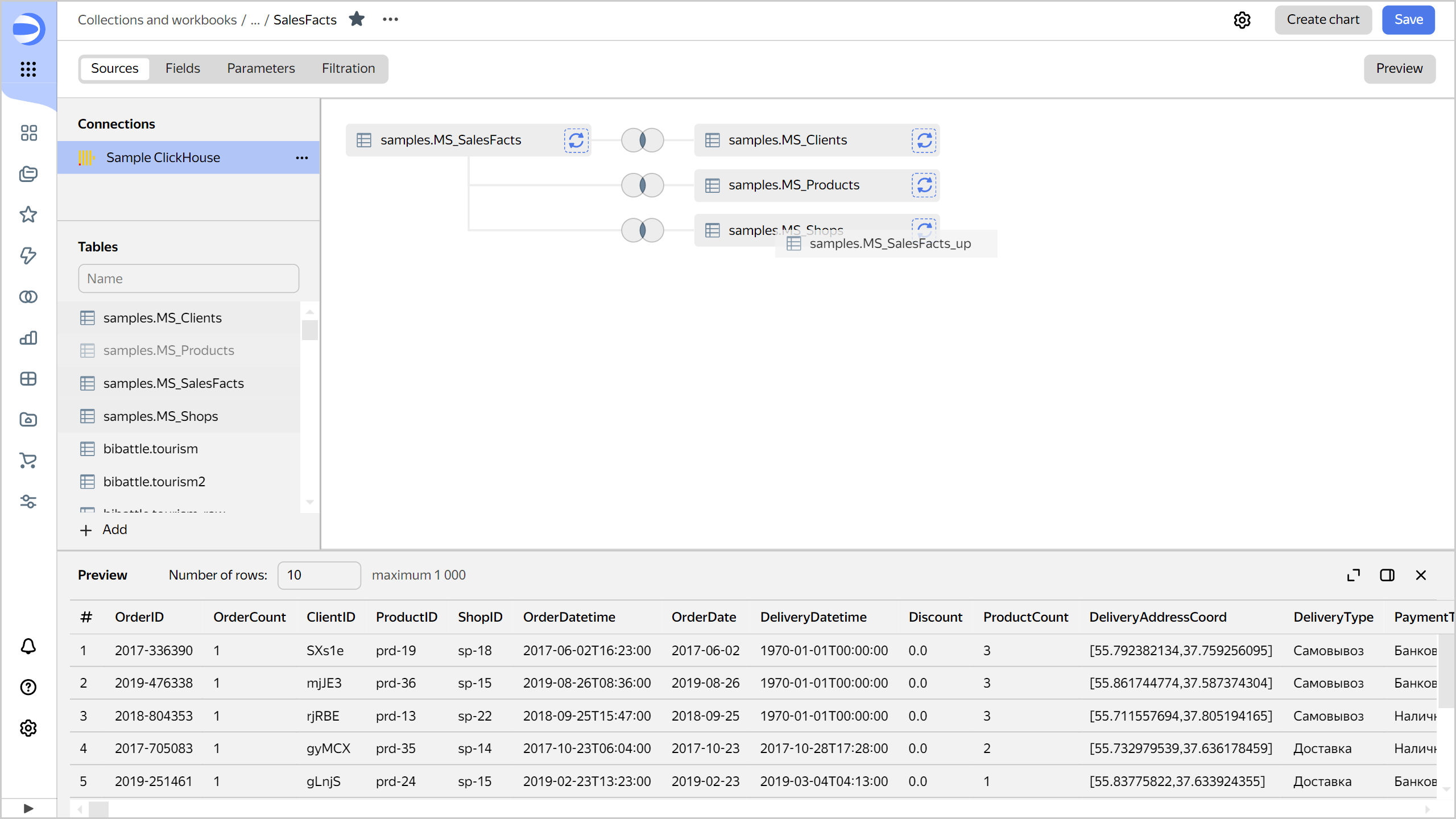
Task: Click the Create chart button
Action: 1324,20
